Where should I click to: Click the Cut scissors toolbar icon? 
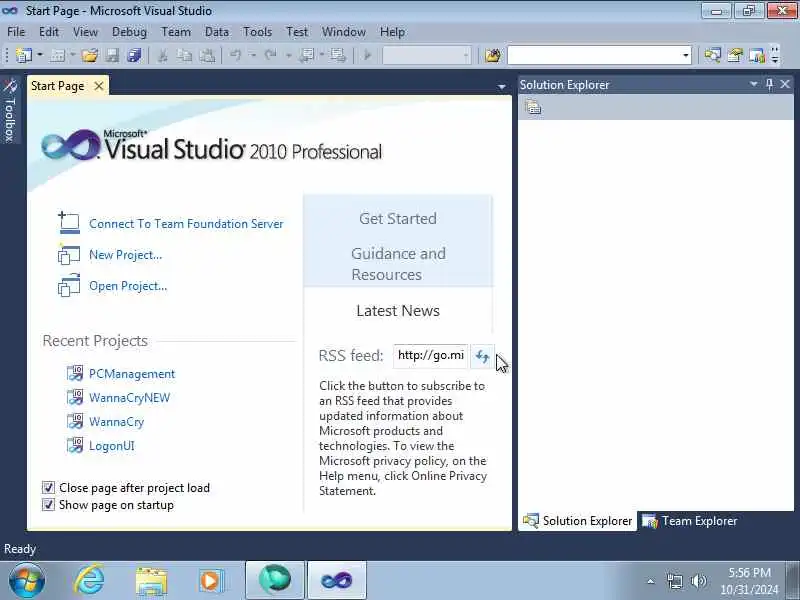(x=163, y=55)
